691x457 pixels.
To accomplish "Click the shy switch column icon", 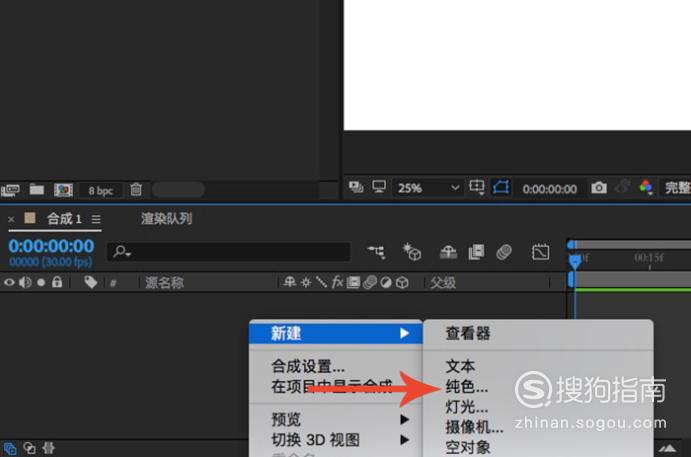I will [289, 282].
